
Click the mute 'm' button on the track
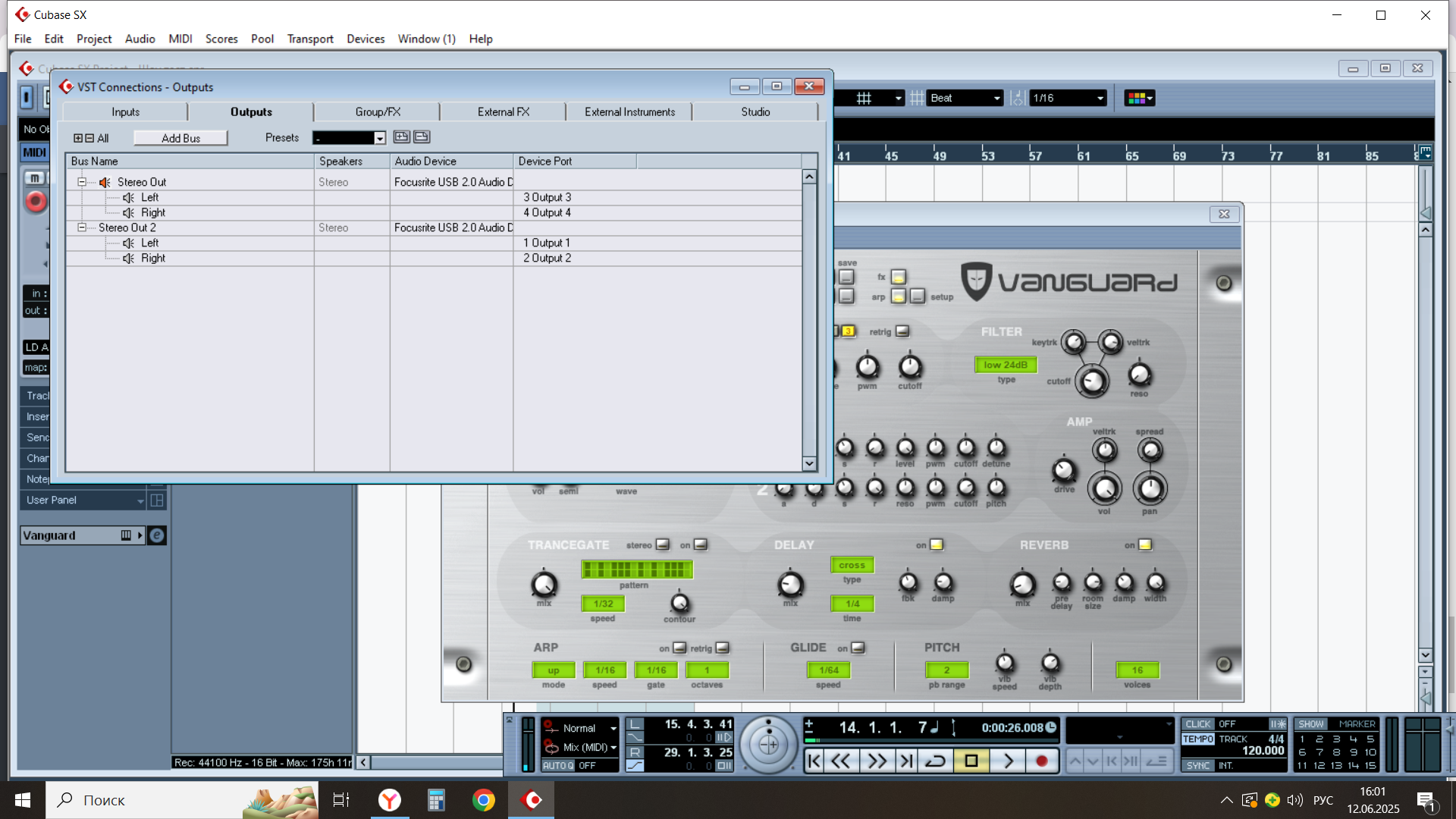pos(34,177)
